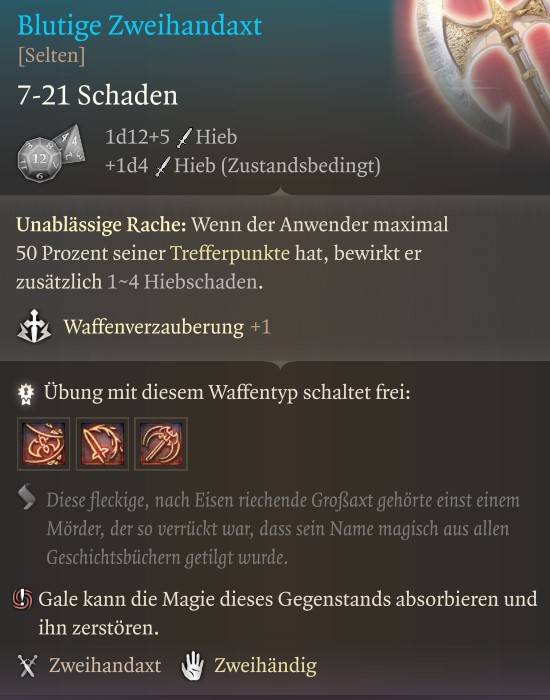Click the Unablässige Rache ability name
Viewport: 550px width, 700px height.
(101, 225)
